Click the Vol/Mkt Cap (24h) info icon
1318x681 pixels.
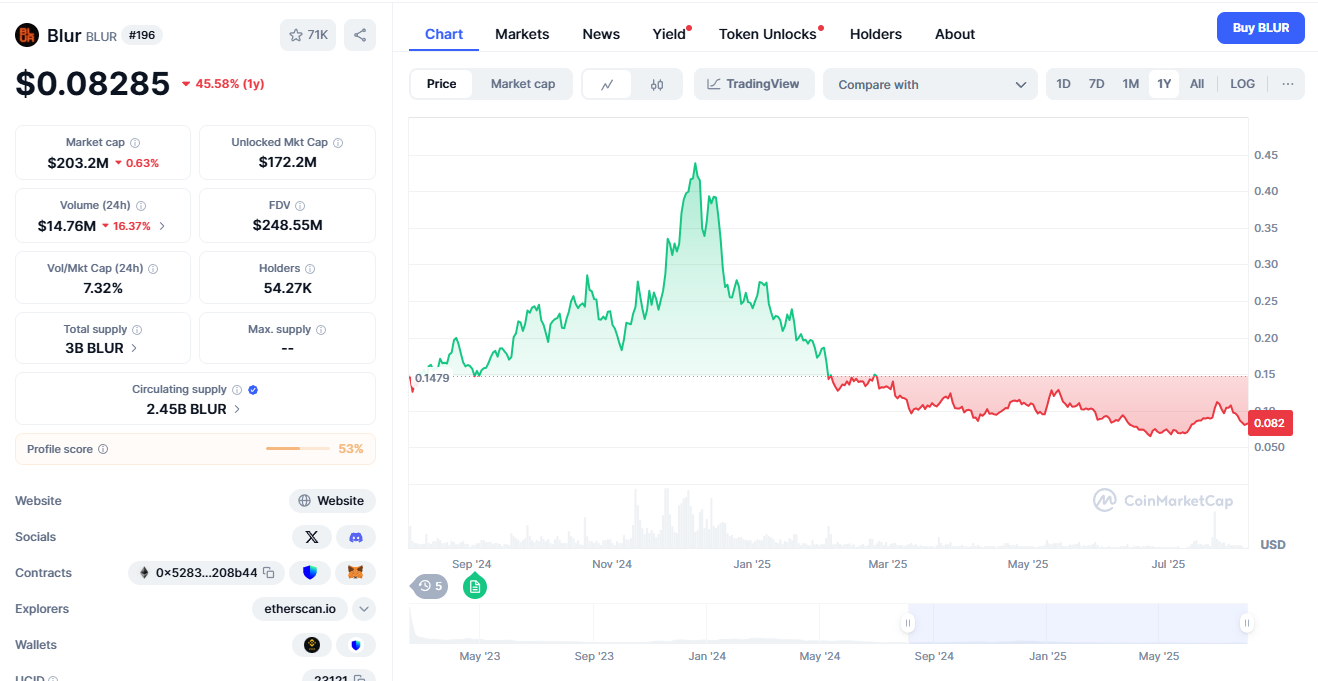(x=153, y=269)
